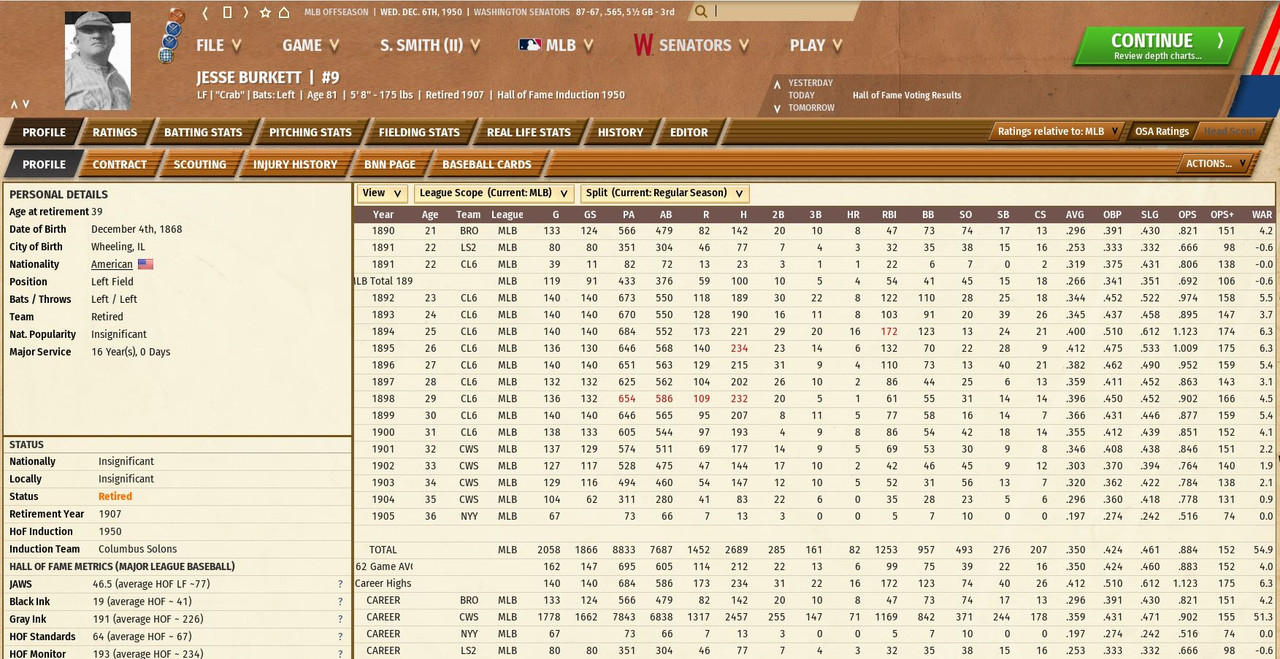Open the HOF Standards help question mark
The width and height of the screenshot is (1280, 659).
tap(340, 637)
